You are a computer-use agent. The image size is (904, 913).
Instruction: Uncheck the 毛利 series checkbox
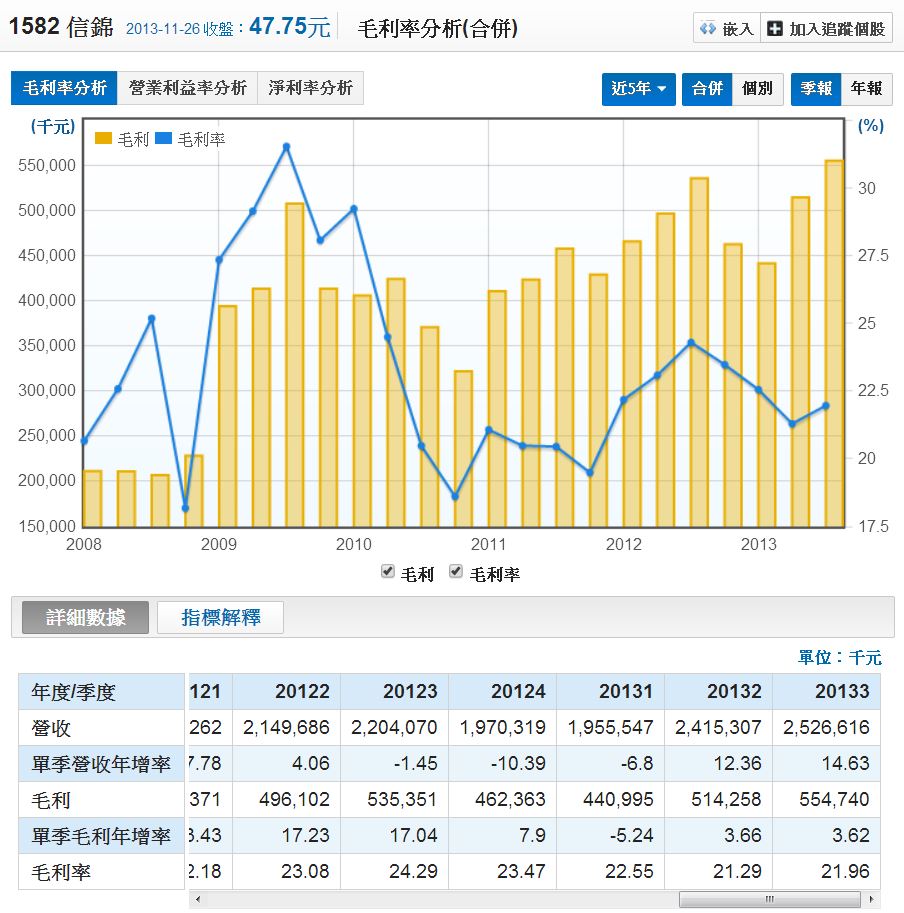coord(388,571)
